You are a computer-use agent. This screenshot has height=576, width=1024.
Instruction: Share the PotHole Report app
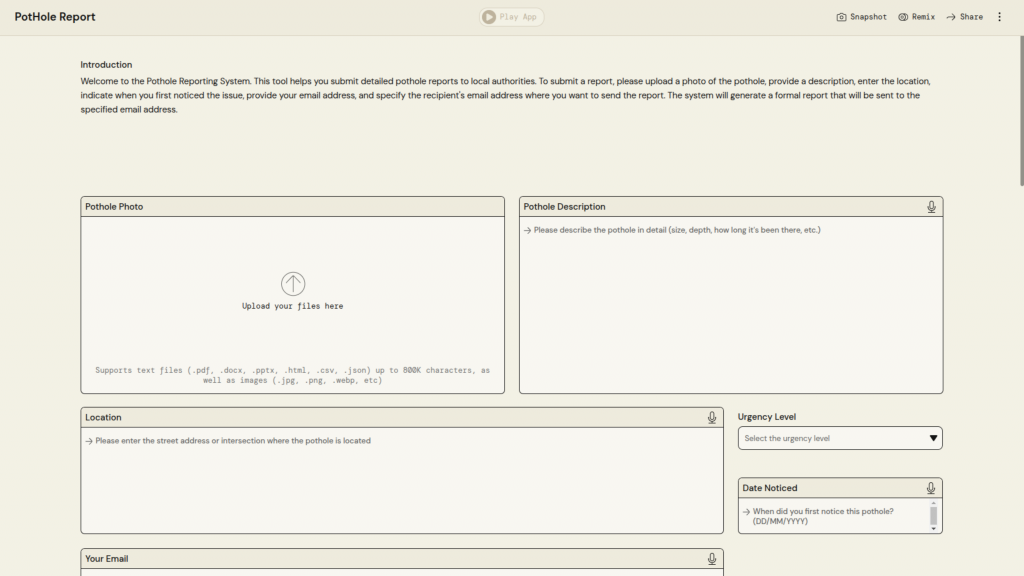pos(964,17)
